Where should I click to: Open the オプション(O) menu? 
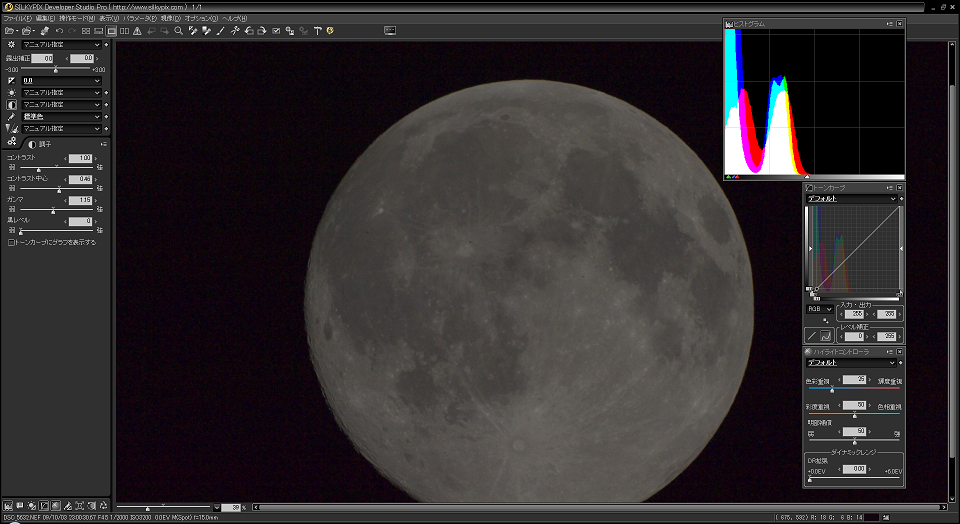[x=200, y=19]
